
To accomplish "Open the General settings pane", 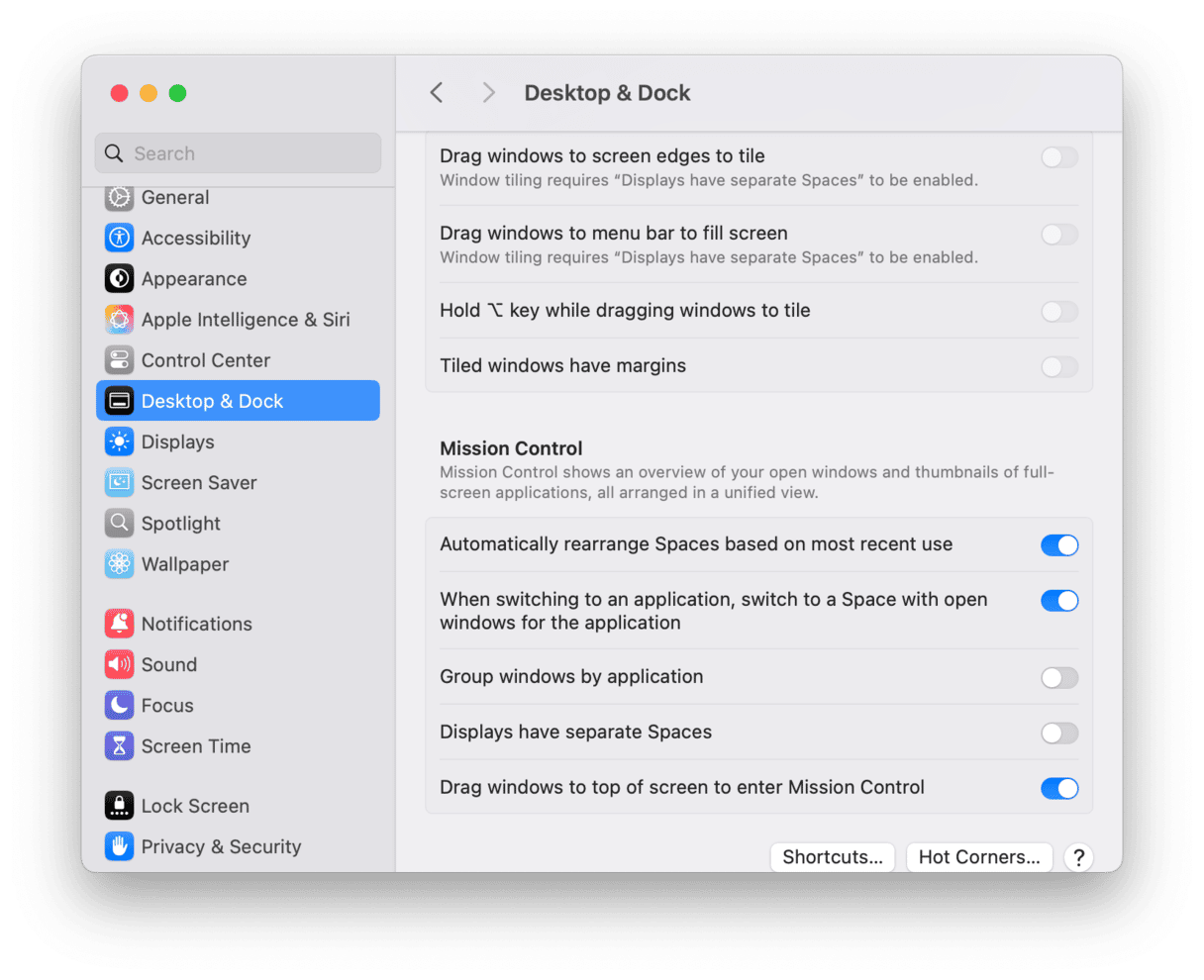I will pos(238,197).
